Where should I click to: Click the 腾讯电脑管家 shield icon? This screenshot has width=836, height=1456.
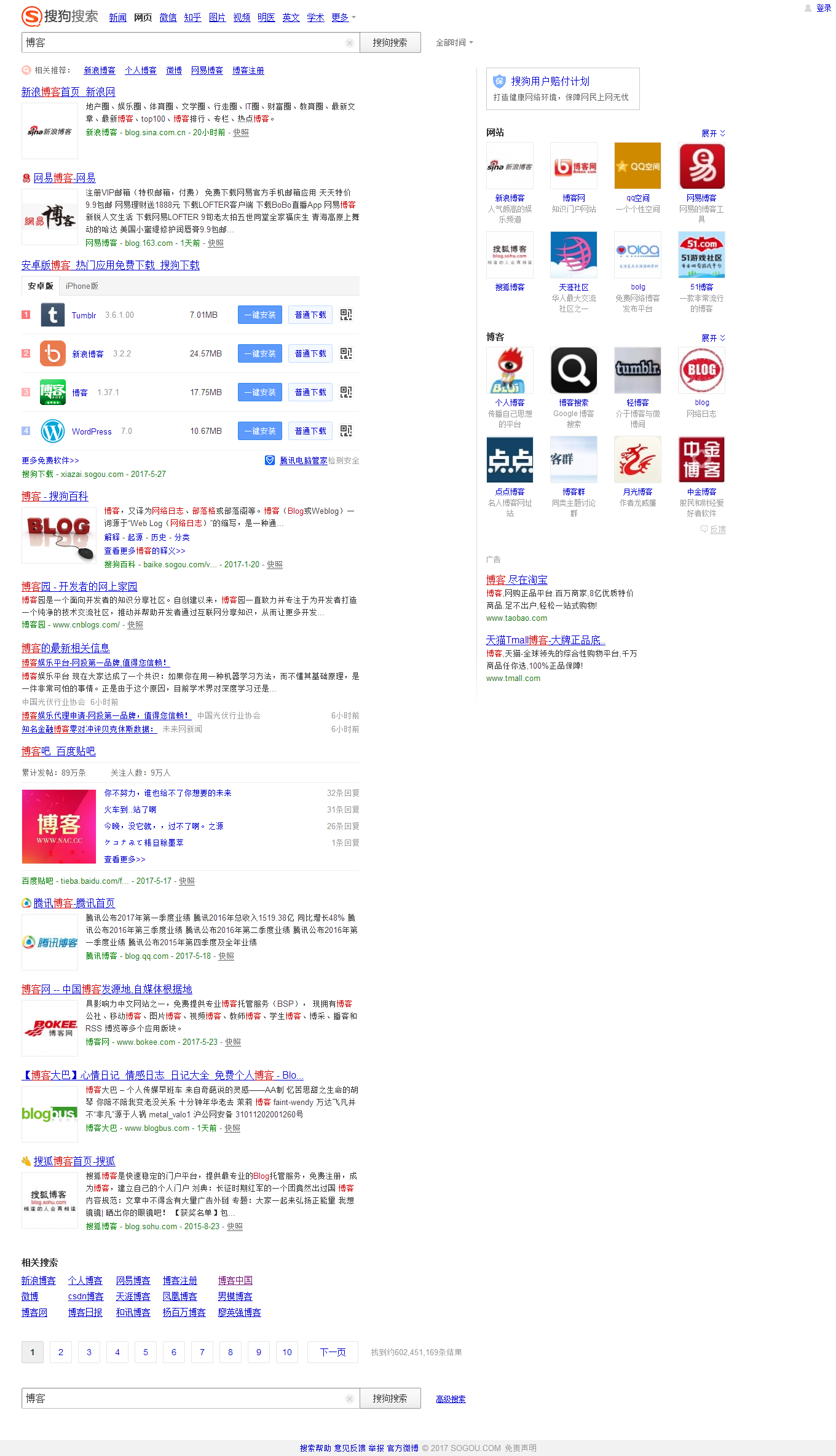270,460
